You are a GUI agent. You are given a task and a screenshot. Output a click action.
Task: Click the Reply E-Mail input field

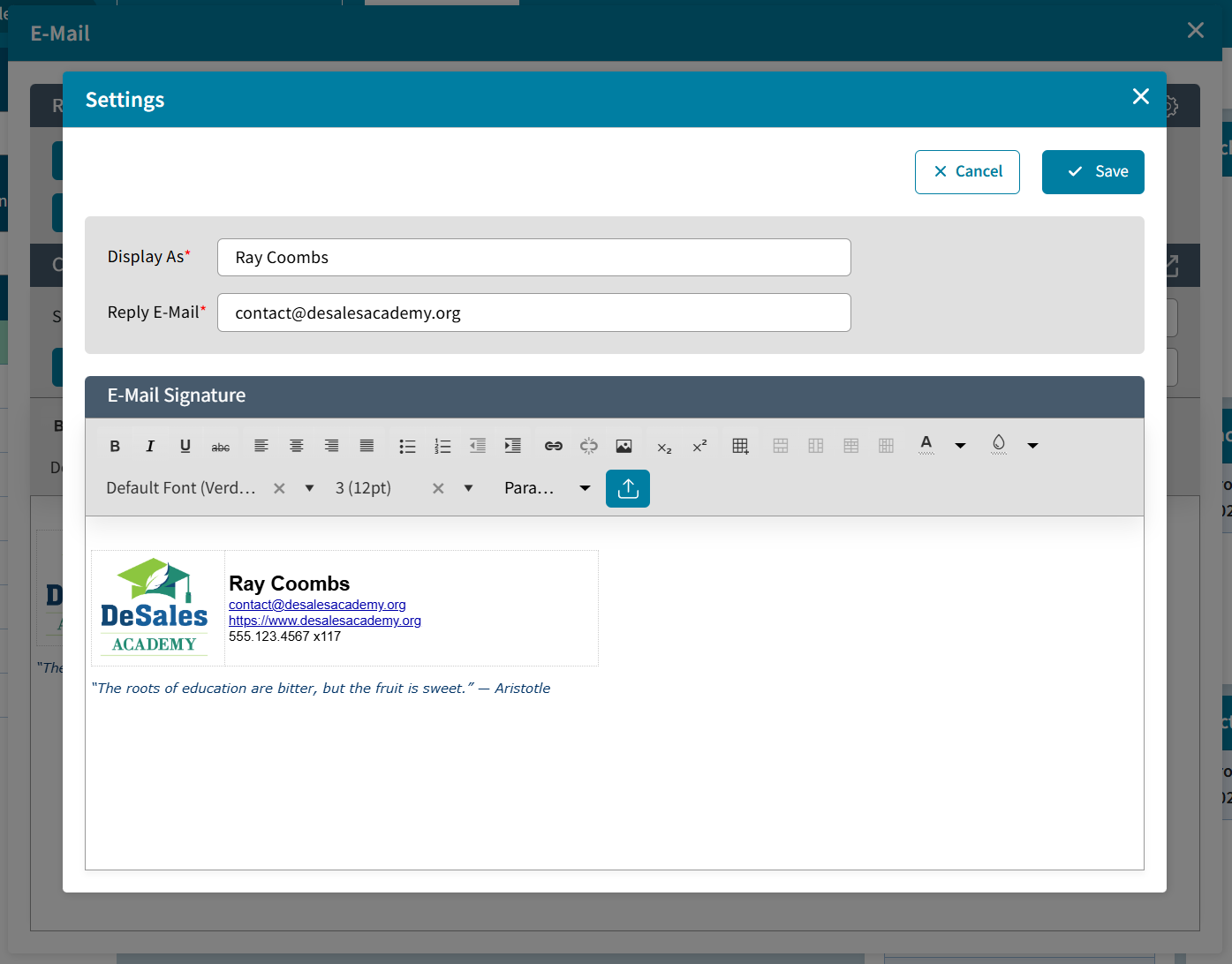(533, 313)
